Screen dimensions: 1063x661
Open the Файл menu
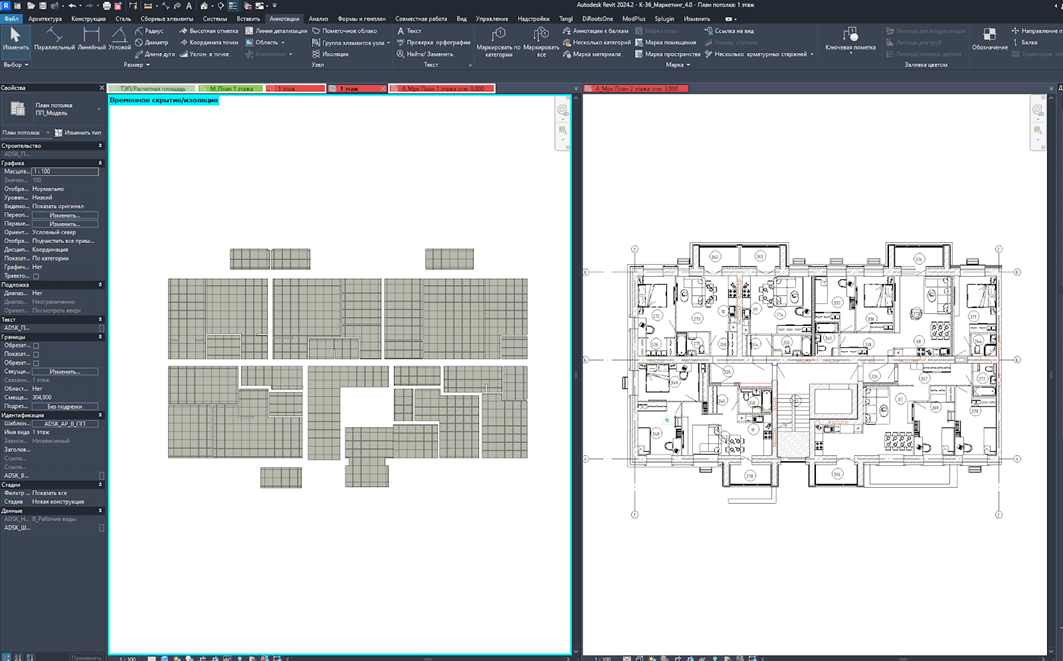click(x=11, y=19)
